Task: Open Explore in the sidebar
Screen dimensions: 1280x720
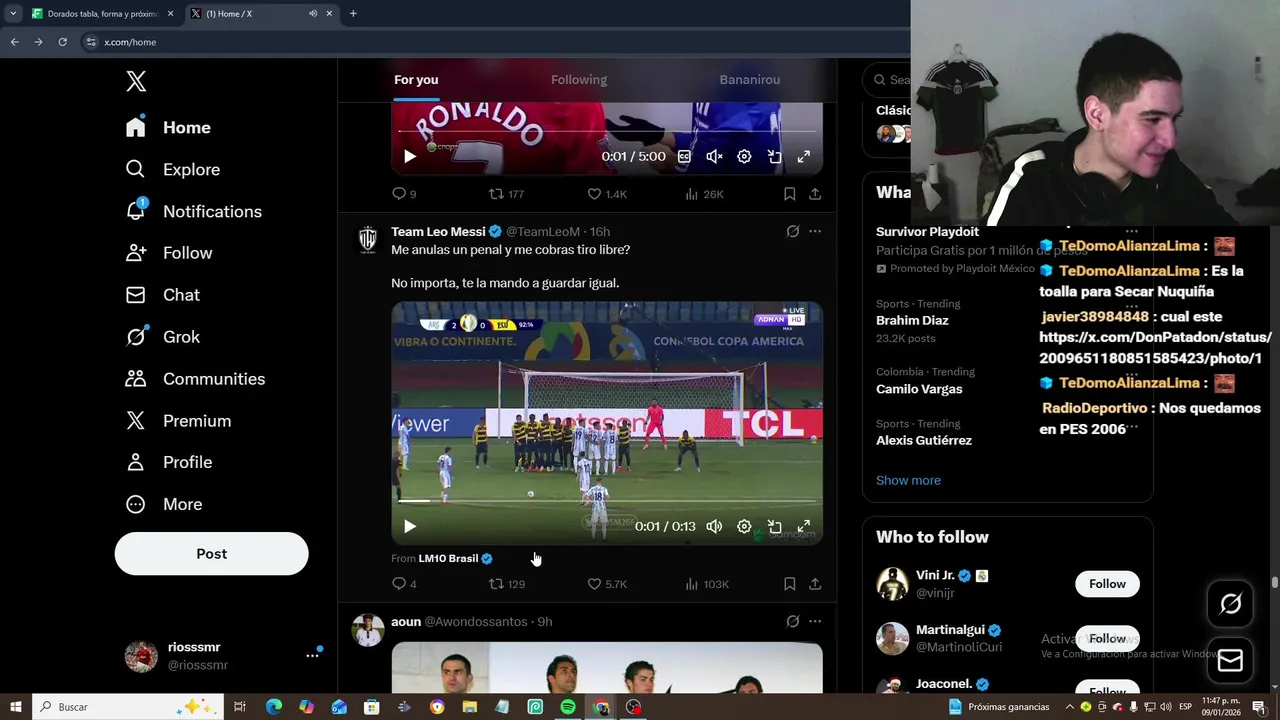Action: pyautogui.click(x=172, y=170)
